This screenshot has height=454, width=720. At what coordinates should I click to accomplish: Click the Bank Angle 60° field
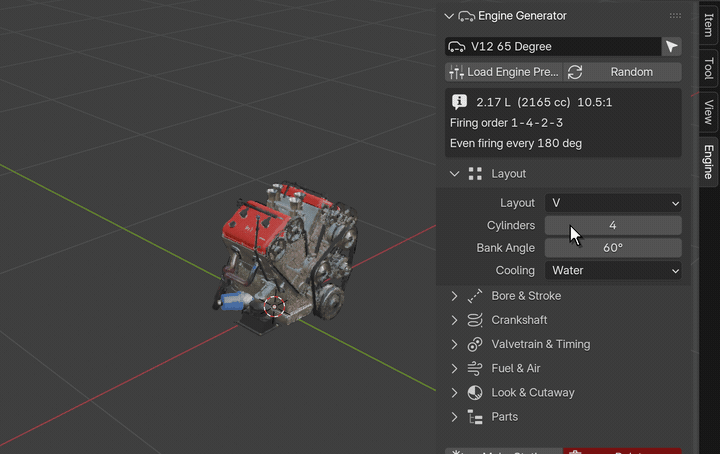click(x=613, y=248)
